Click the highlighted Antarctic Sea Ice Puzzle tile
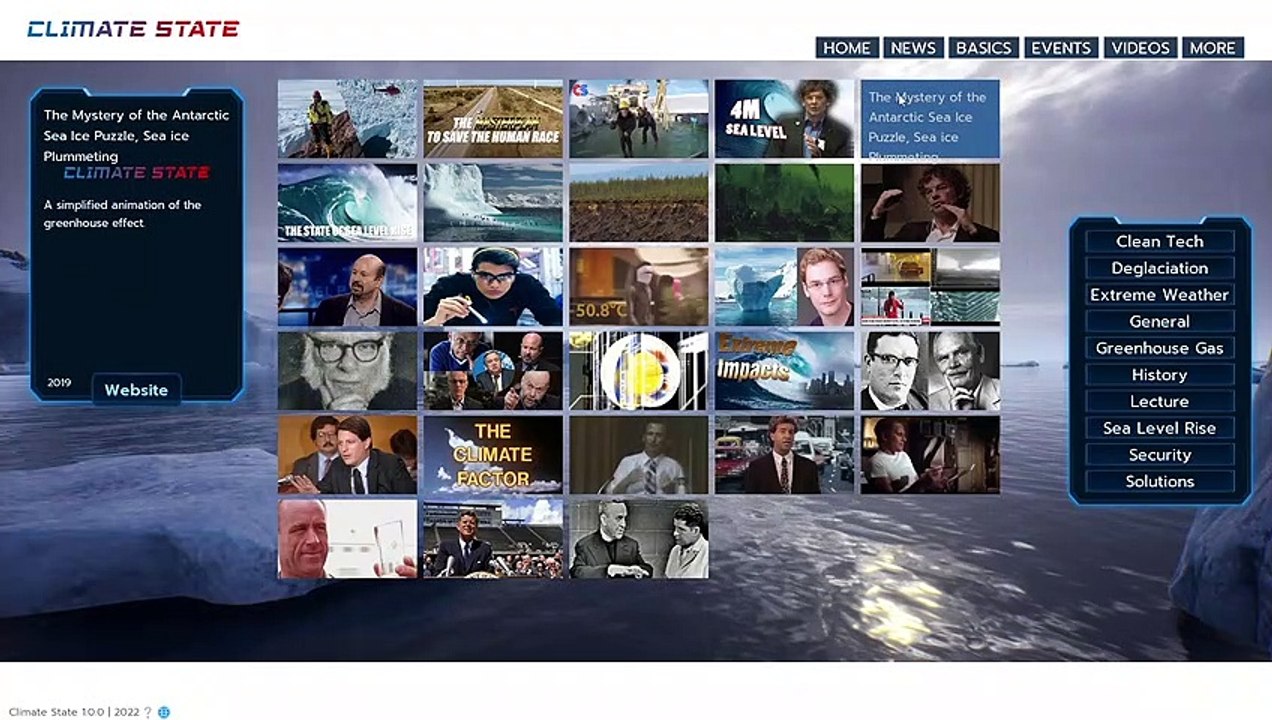1272x720 pixels. (x=930, y=119)
